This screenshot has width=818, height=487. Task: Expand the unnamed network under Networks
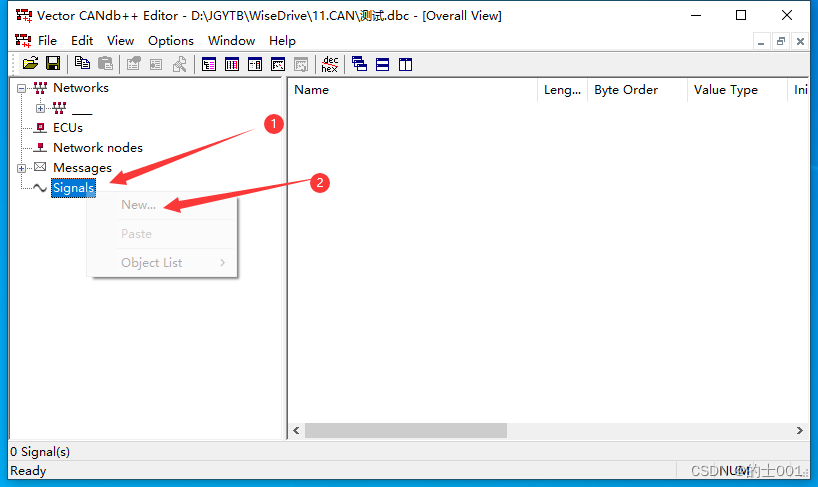click(x=40, y=108)
